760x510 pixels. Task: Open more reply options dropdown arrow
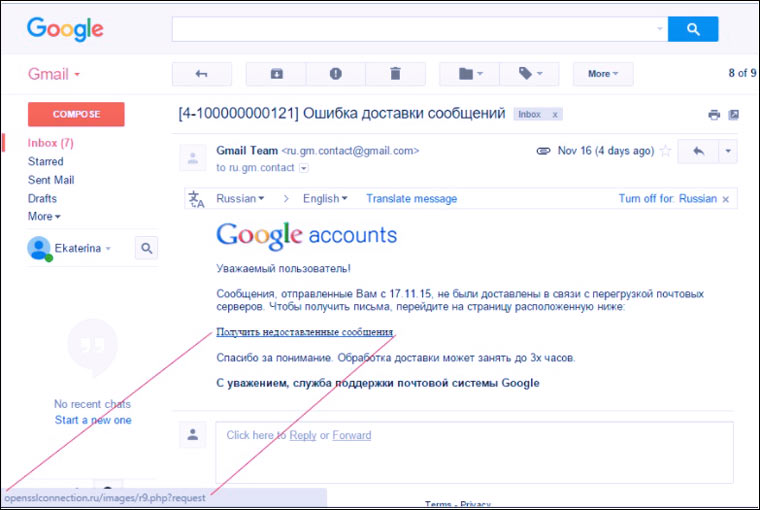click(728, 151)
